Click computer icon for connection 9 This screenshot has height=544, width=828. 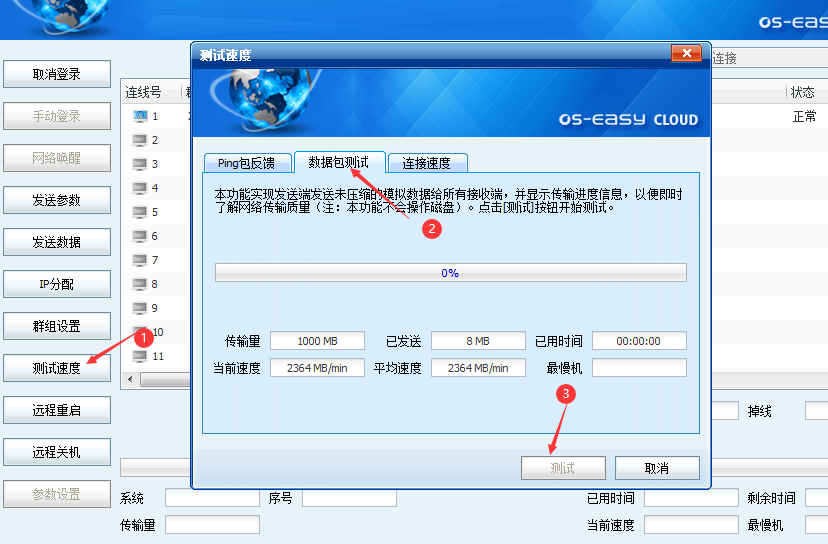pos(140,308)
